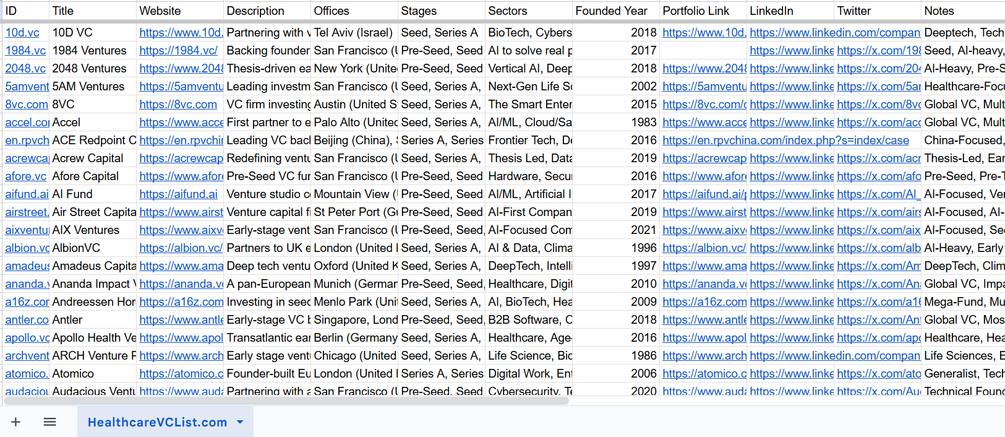Select the Offices column header
1005x437 pixels.
click(x=354, y=11)
